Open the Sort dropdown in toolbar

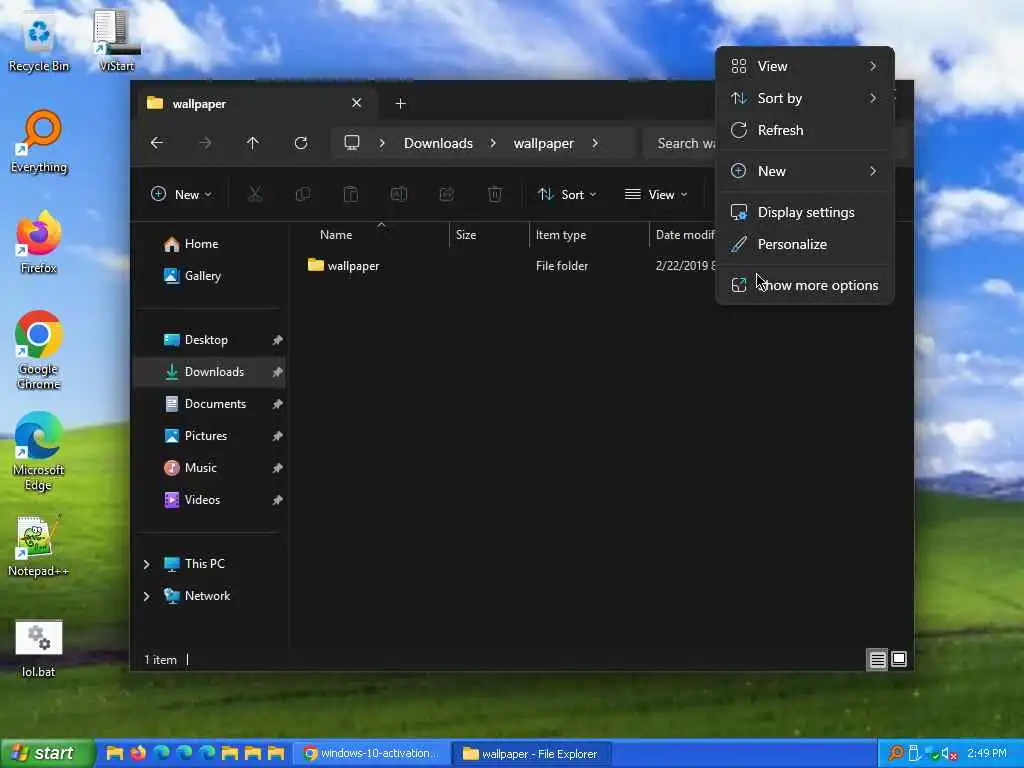[567, 194]
